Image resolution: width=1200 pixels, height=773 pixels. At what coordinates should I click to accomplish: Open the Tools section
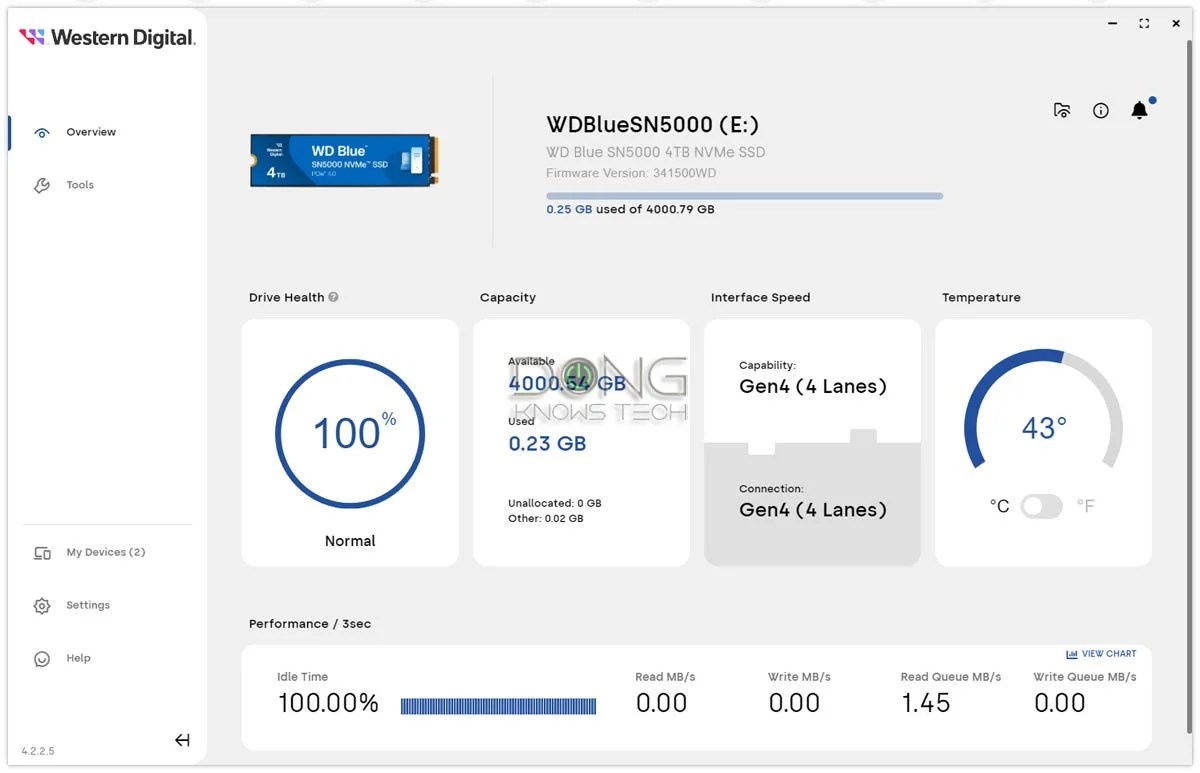pos(80,185)
